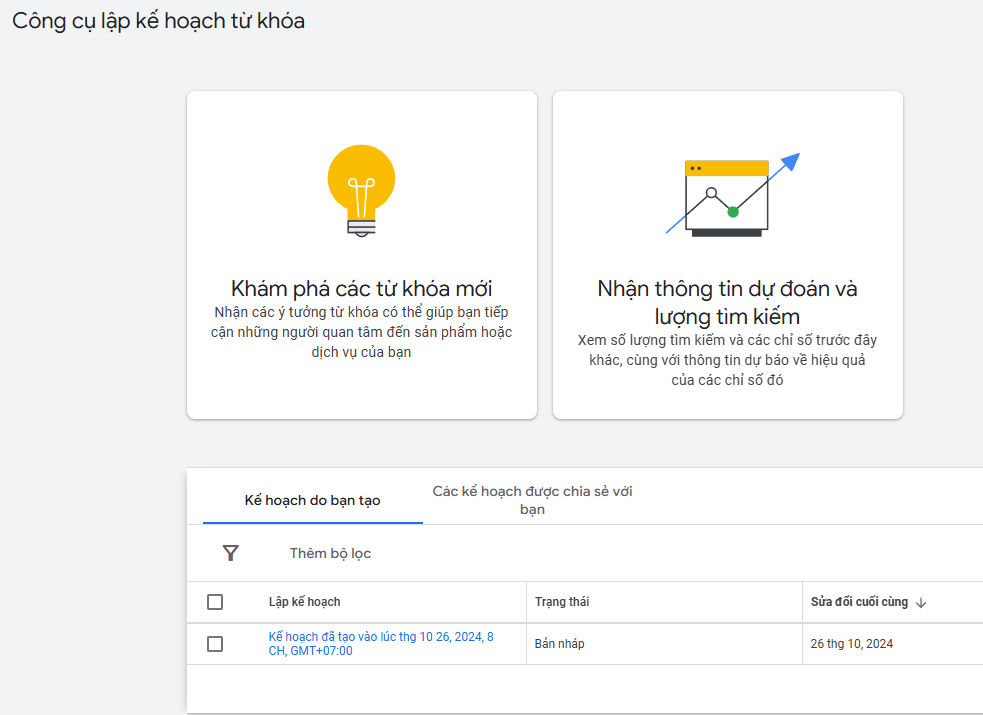Open Khám phá các từ khóa mới card
Image resolution: width=983 pixels, height=715 pixels.
coord(361,254)
